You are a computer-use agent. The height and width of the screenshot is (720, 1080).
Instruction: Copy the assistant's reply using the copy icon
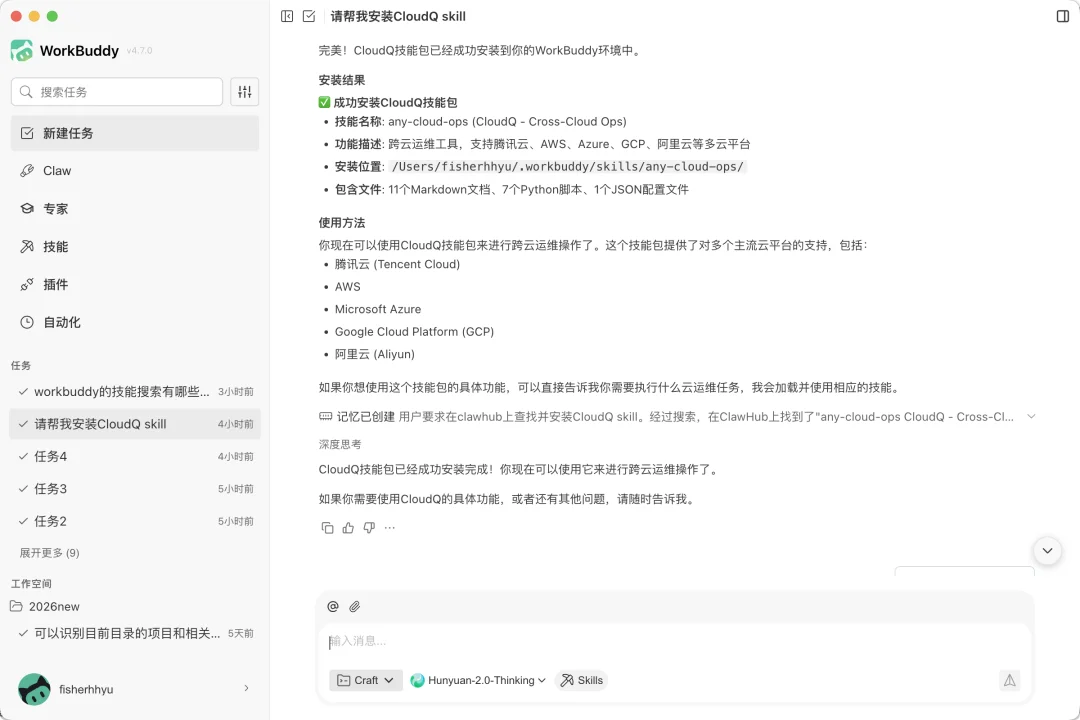[328, 527]
